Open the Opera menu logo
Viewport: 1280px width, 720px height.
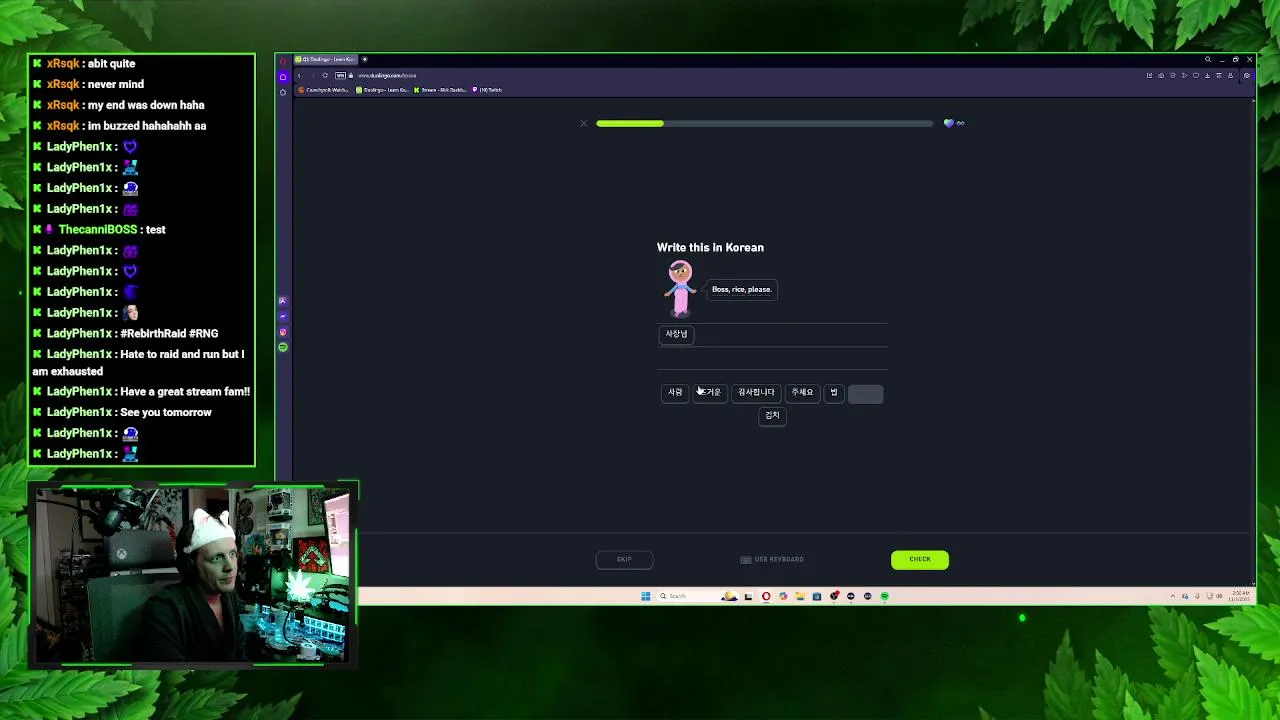click(x=283, y=61)
